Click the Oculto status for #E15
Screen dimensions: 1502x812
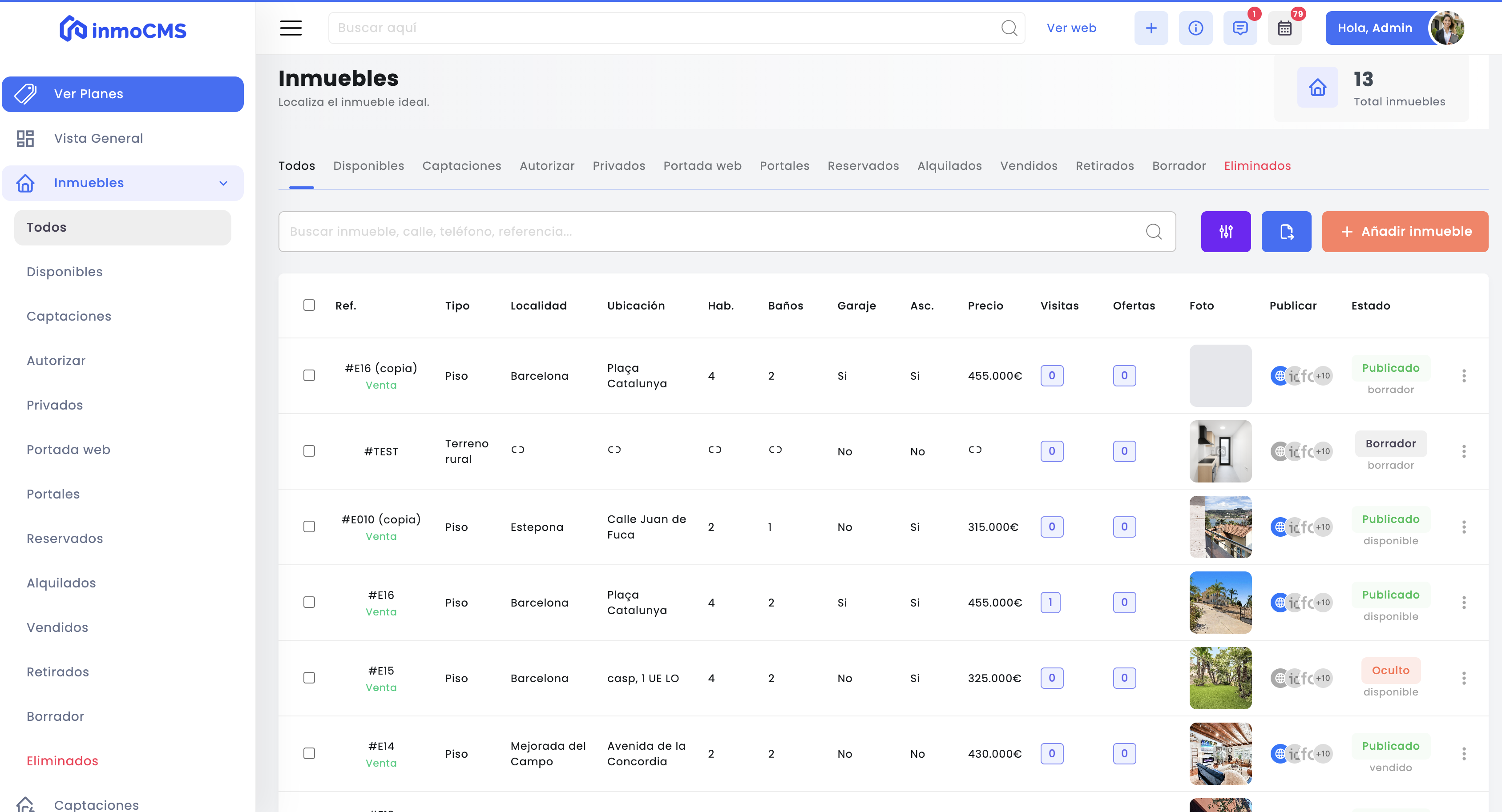(1391, 670)
